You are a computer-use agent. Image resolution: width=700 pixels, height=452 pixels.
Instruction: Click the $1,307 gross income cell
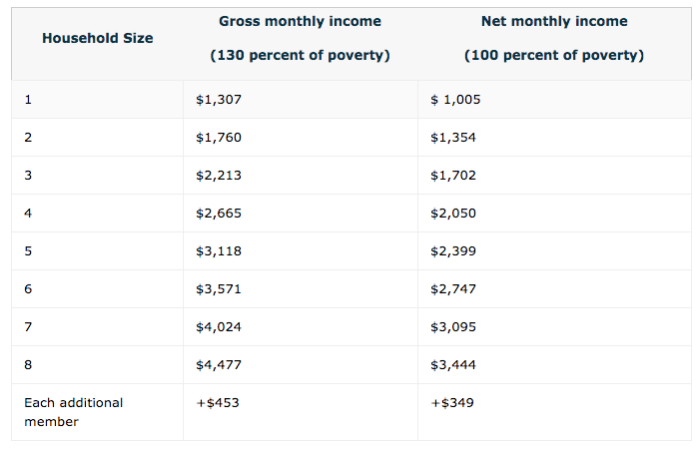(219, 99)
